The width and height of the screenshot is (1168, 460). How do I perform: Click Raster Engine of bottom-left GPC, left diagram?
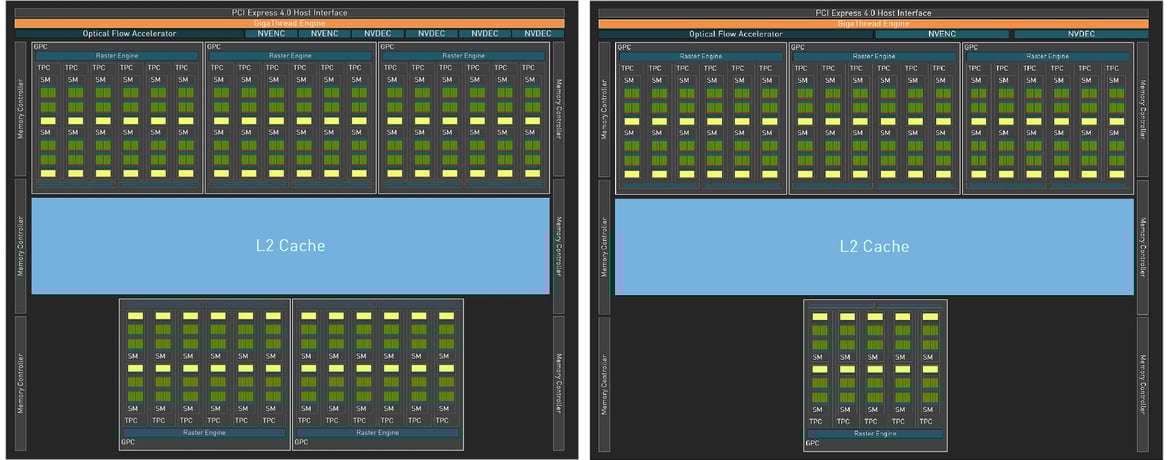point(204,432)
